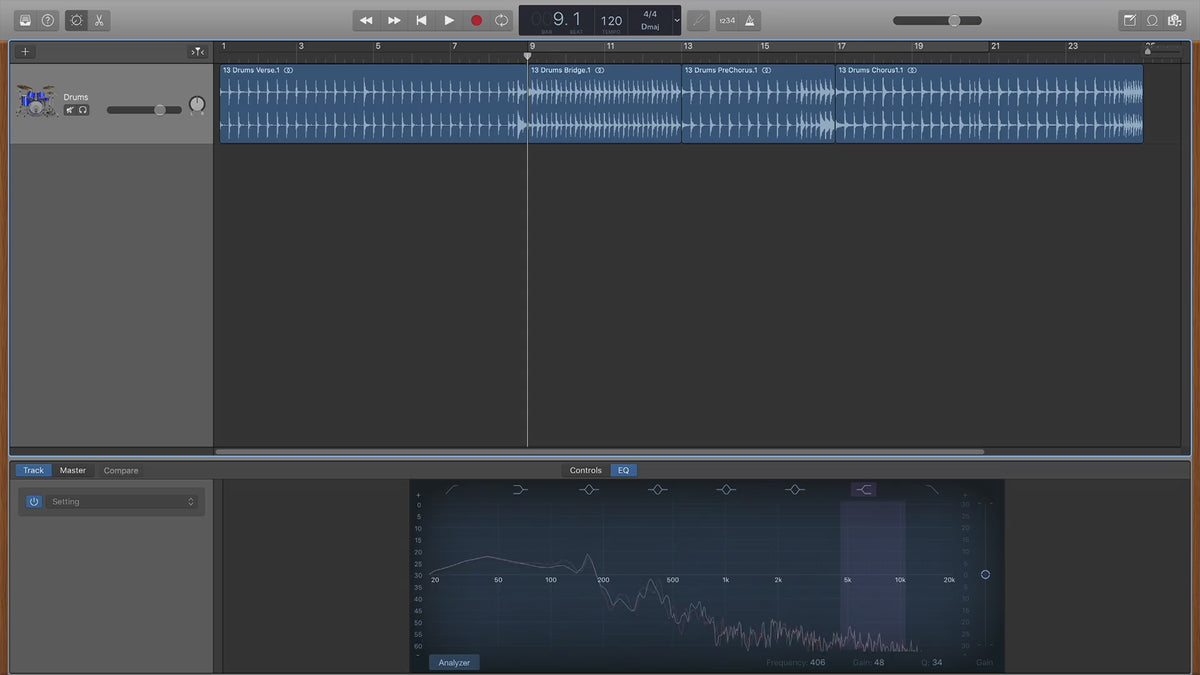Open the Library panel
The height and width of the screenshot is (675, 1200).
click(25, 20)
